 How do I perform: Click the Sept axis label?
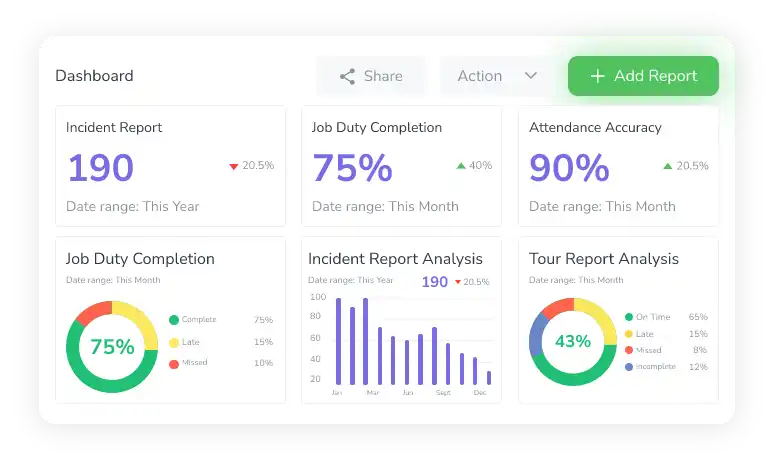(443, 393)
